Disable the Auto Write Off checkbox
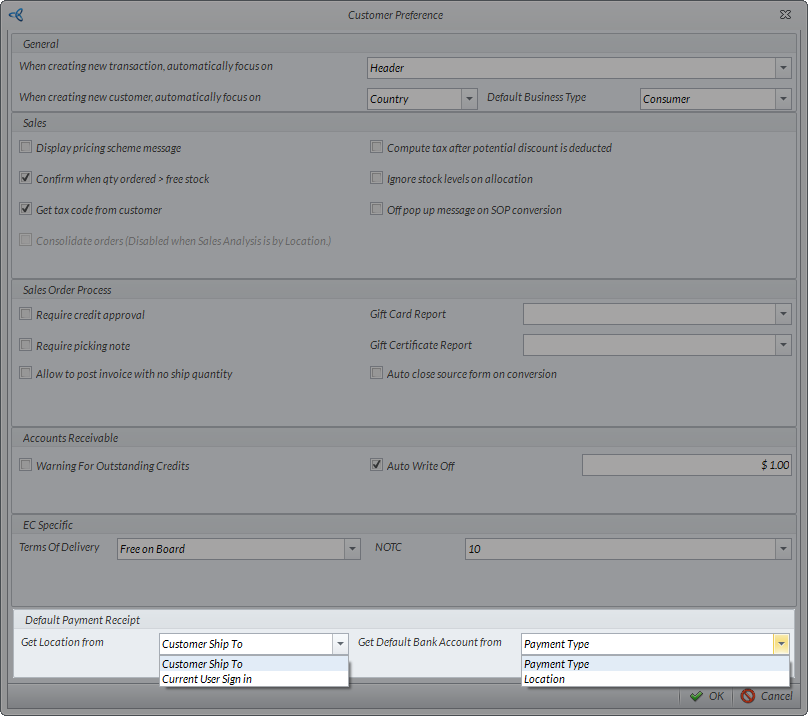808x716 pixels. (377, 465)
